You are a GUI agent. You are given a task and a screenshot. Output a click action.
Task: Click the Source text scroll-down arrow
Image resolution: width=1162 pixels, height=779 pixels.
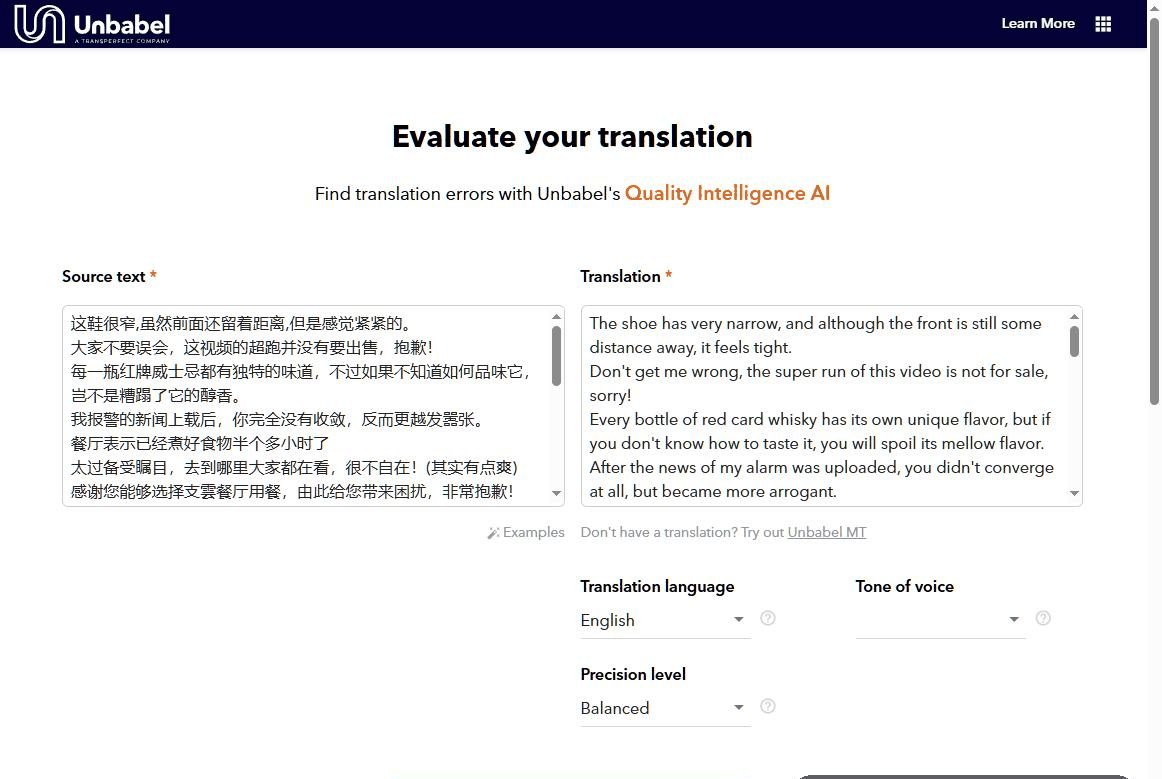[557, 494]
